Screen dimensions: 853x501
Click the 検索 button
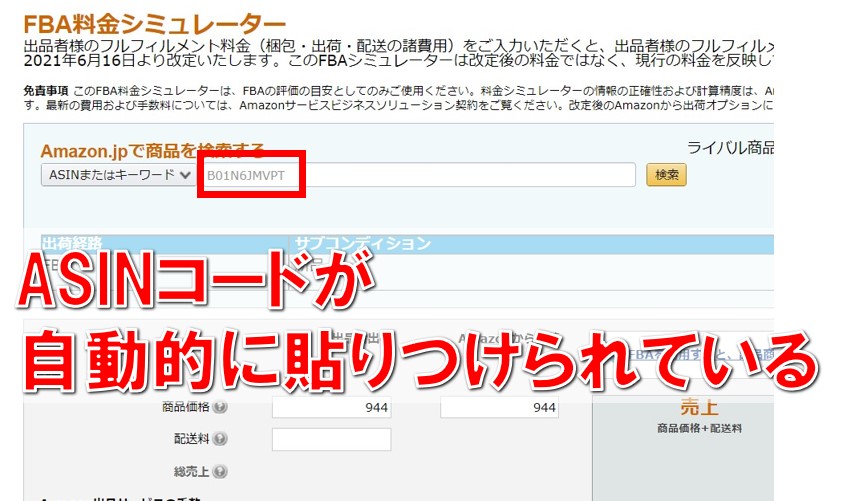666,175
